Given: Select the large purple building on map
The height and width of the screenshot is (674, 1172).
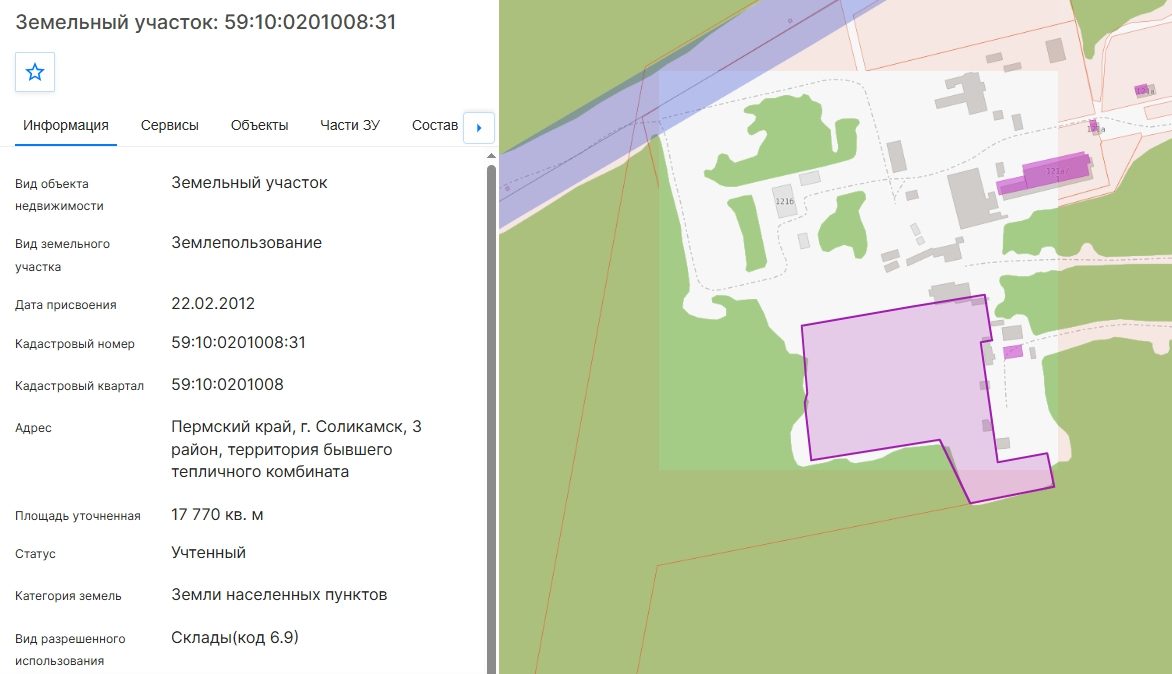Looking at the screenshot, I should coord(1045,173).
